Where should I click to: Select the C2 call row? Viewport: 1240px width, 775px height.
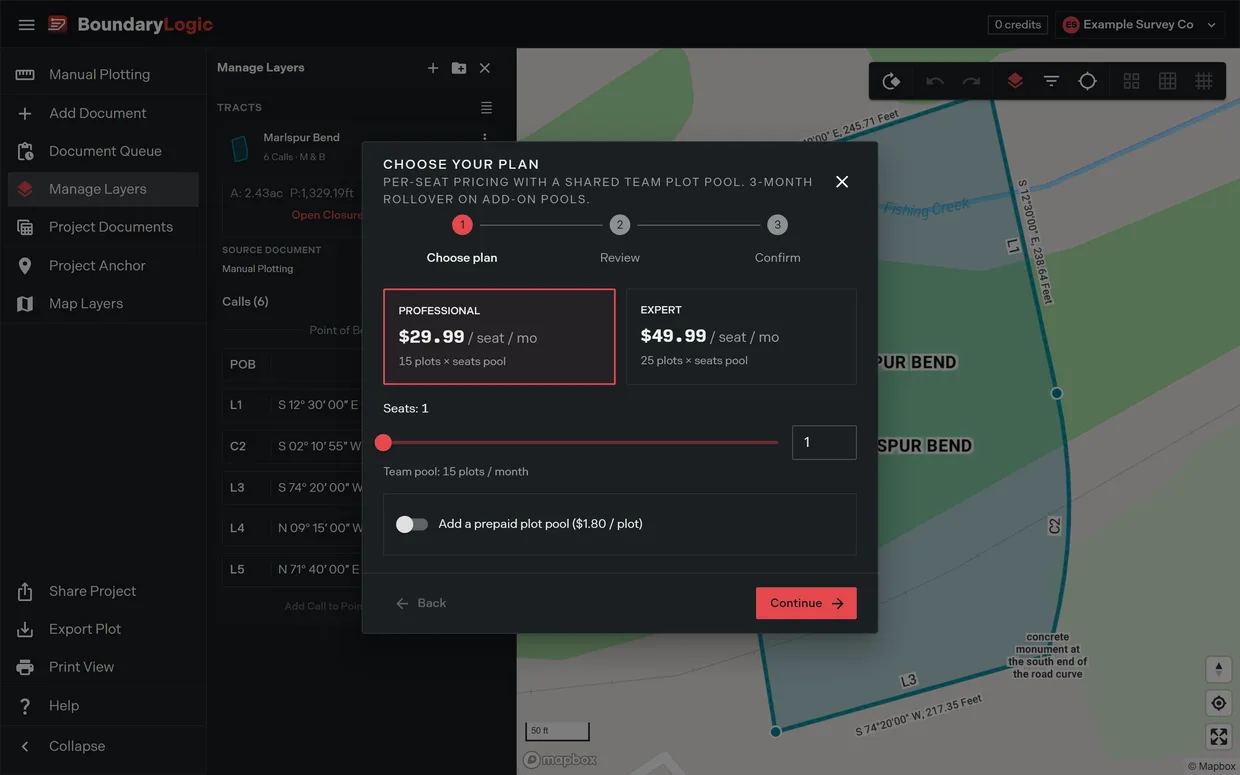(292, 446)
